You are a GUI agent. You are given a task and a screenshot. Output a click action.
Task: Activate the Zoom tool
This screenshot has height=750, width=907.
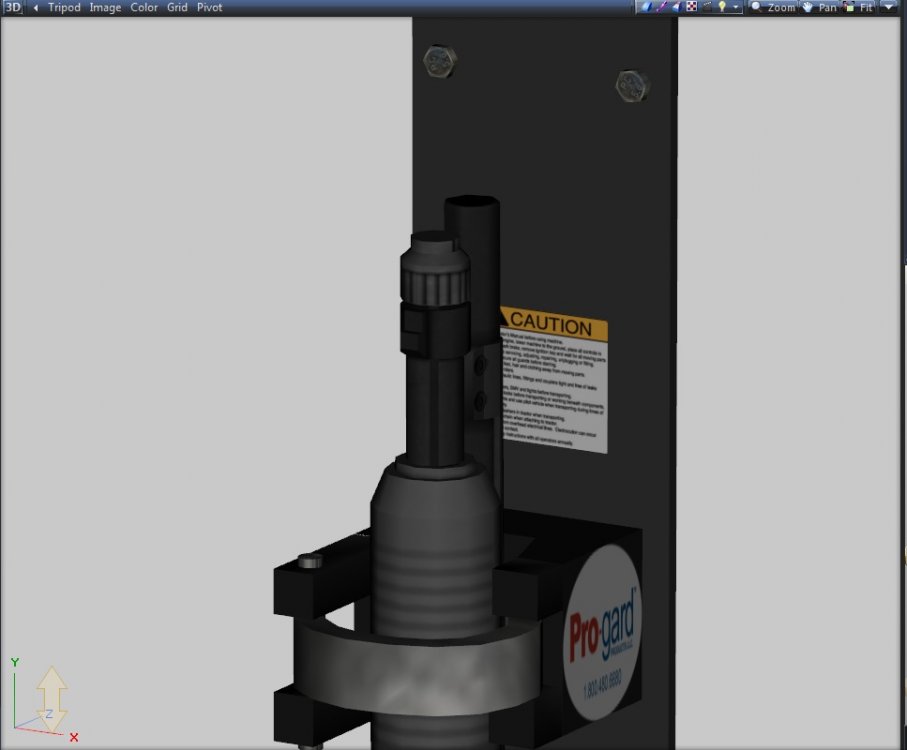coord(773,8)
